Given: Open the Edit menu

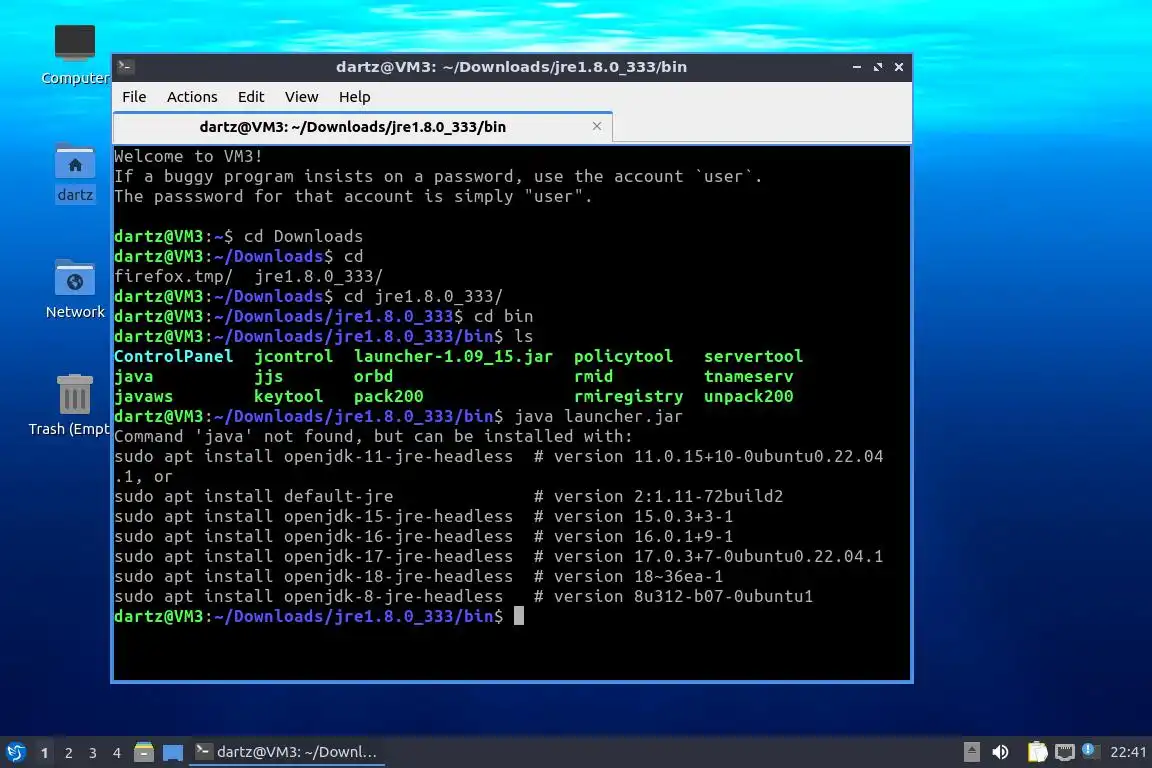Looking at the screenshot, I should click(x=251, y=97).
